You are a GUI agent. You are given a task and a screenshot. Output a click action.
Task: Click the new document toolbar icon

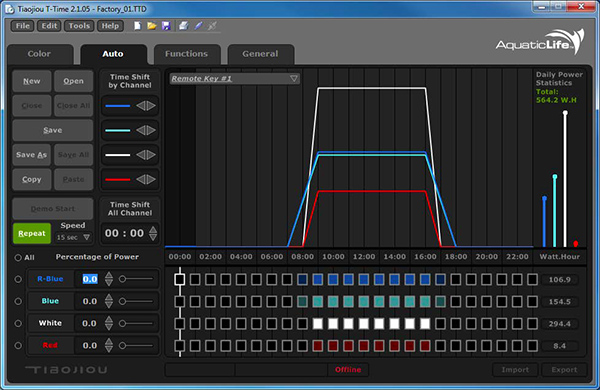(x=137, y=26)
